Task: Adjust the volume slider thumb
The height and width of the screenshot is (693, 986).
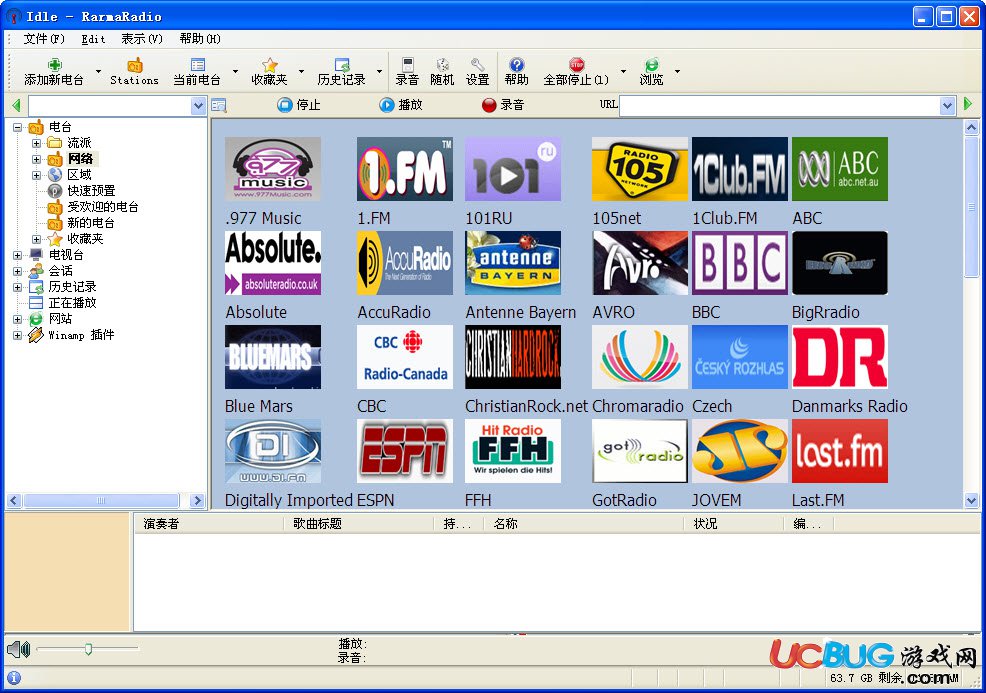Action: tap(89, 649)
